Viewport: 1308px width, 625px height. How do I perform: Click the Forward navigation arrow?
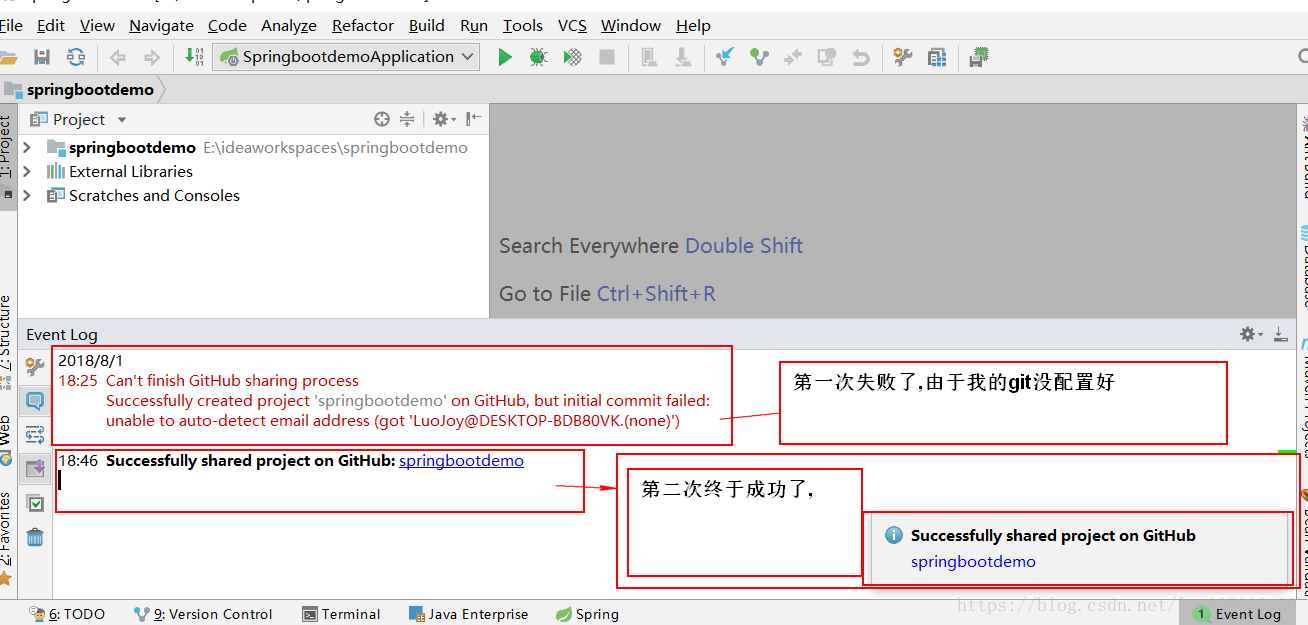click(x=151, y=57)
